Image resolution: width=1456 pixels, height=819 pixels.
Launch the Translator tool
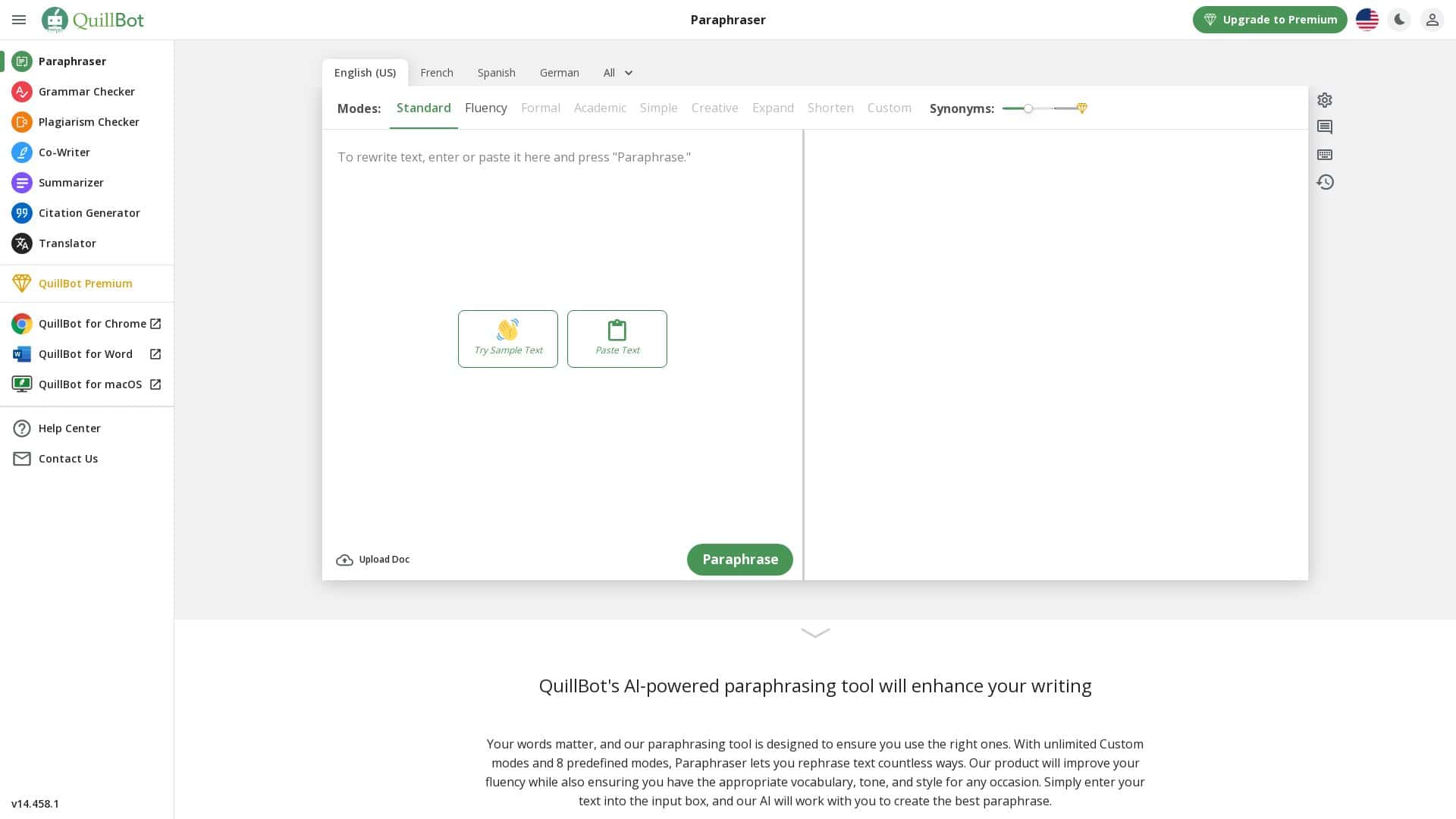[x=67, y=243]
